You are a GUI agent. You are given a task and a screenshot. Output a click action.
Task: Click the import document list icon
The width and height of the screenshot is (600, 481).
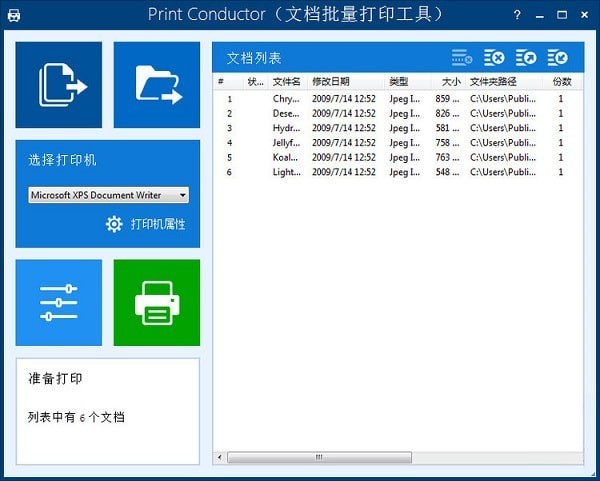[558, 58]
